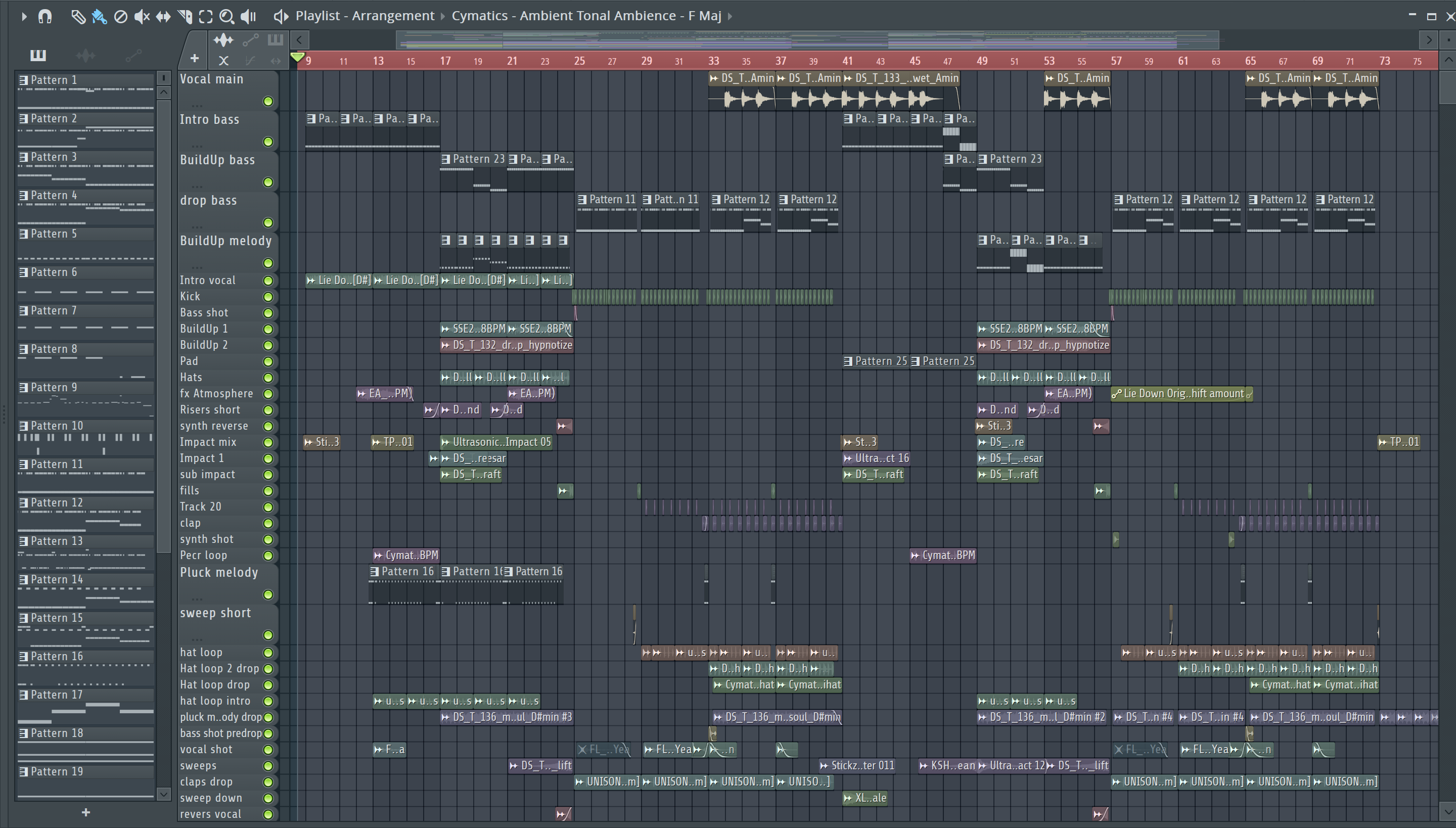1456x828 pixels.
Task: Open Pattern 8 clip menu icon
Action: 23,349
